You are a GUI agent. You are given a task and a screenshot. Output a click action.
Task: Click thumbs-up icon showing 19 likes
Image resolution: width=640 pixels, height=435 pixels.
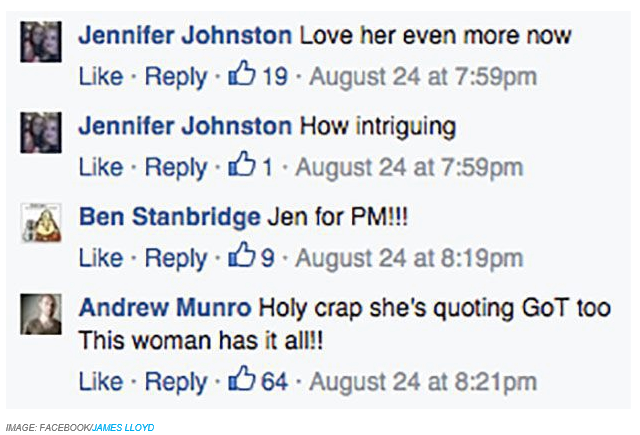242,73
